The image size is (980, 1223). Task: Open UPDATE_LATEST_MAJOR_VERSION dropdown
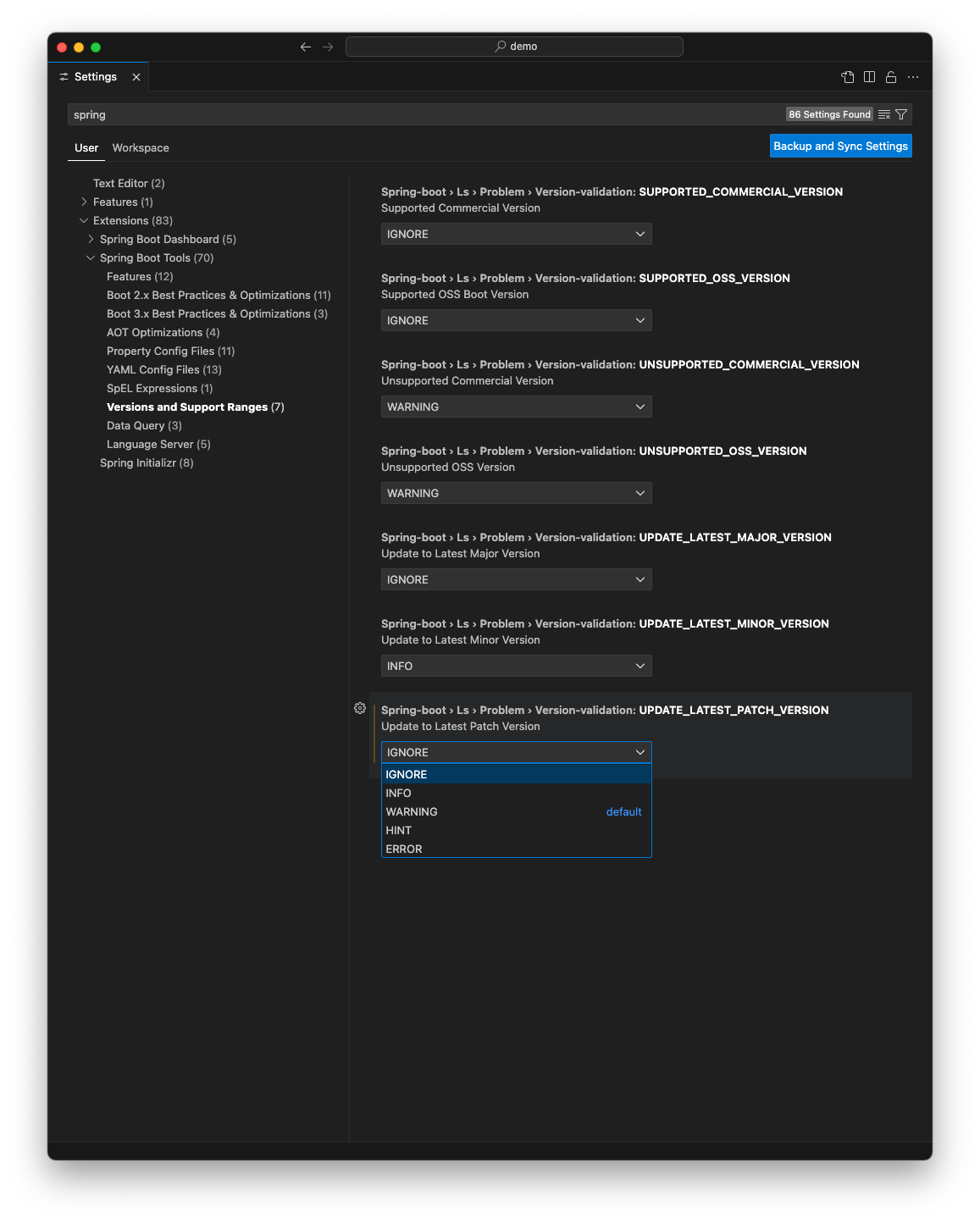(516, 579)
